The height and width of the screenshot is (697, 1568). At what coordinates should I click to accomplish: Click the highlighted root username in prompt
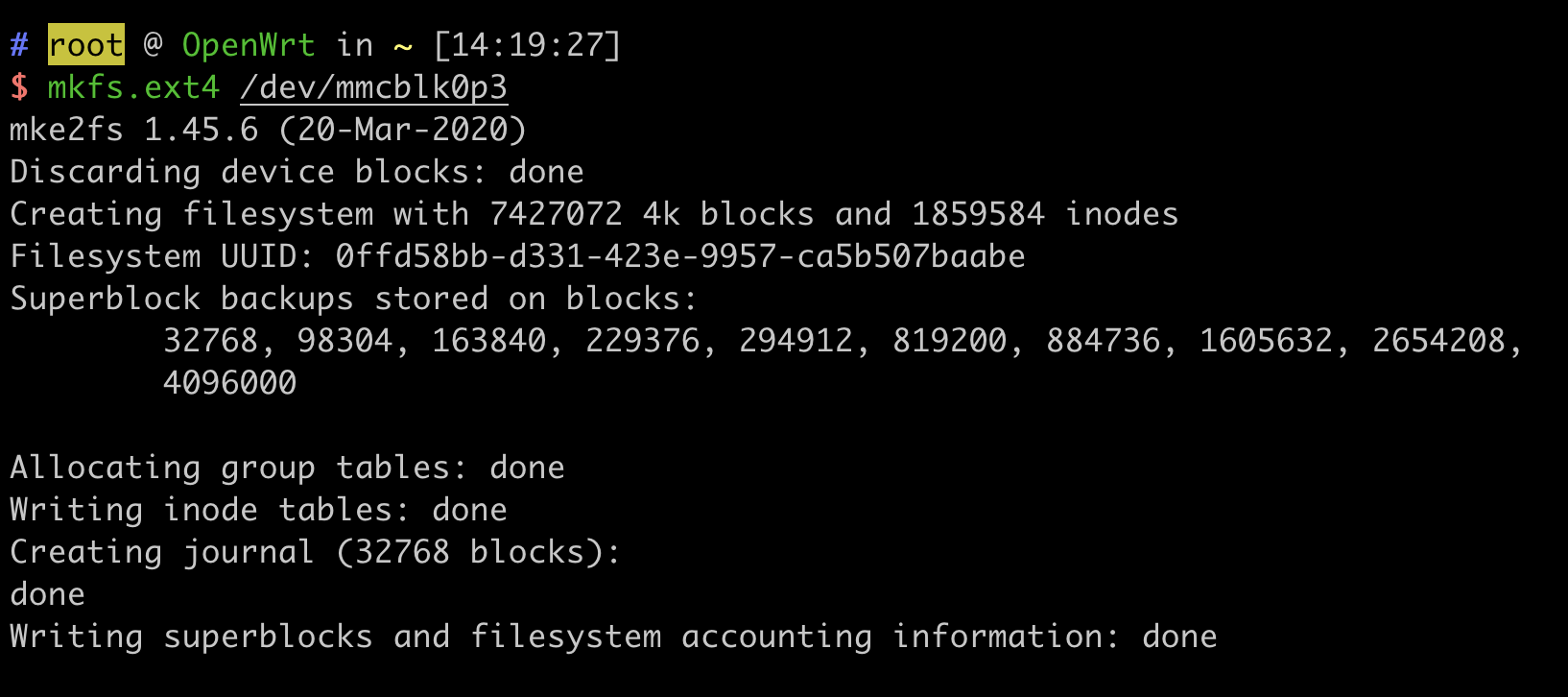(x=86, y=45)
